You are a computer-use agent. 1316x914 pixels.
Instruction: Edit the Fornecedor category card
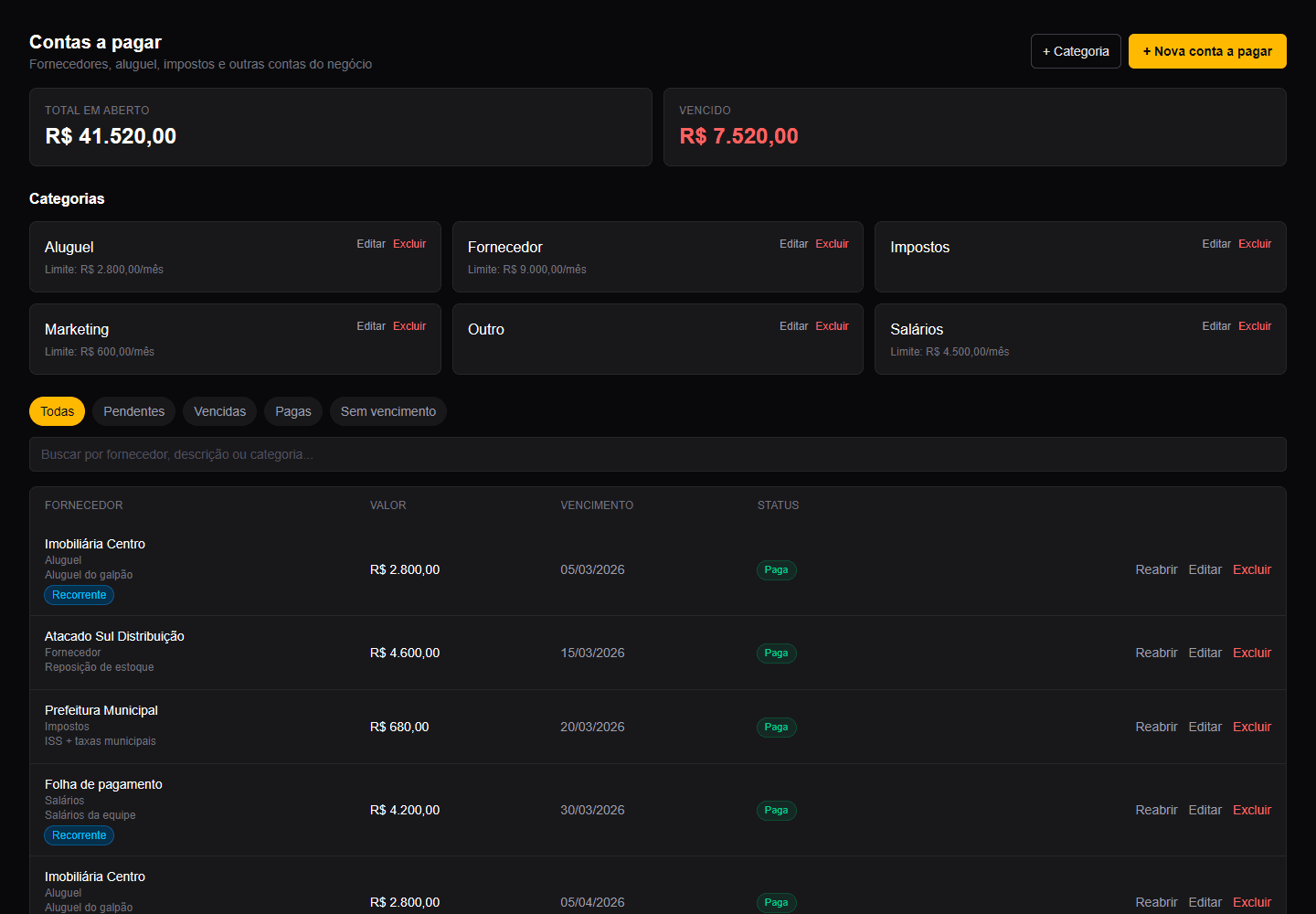click(794, 244)
